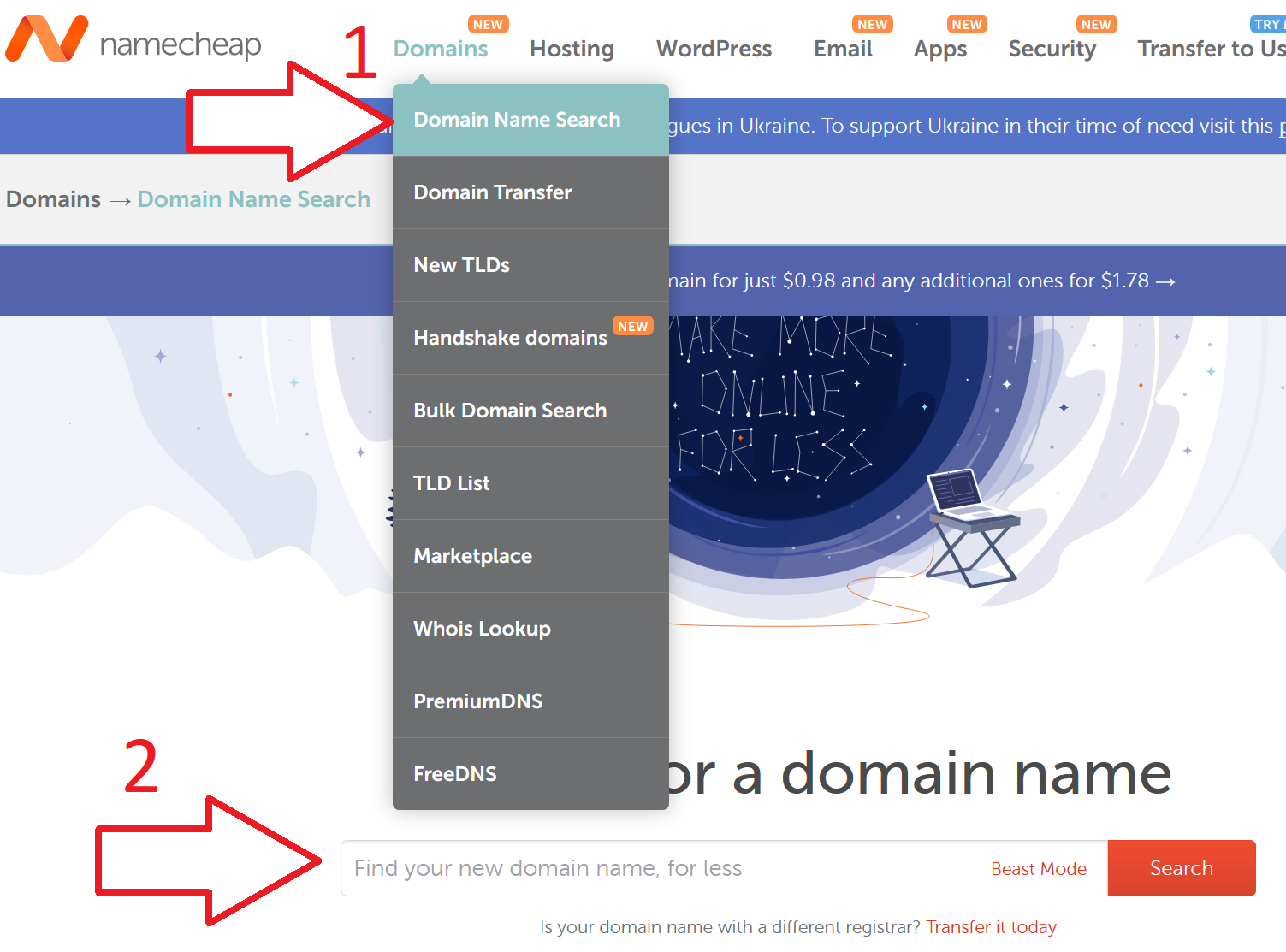Click the Transfer it today link
This screenshot has height=952, width=1286.
(991, 927)
